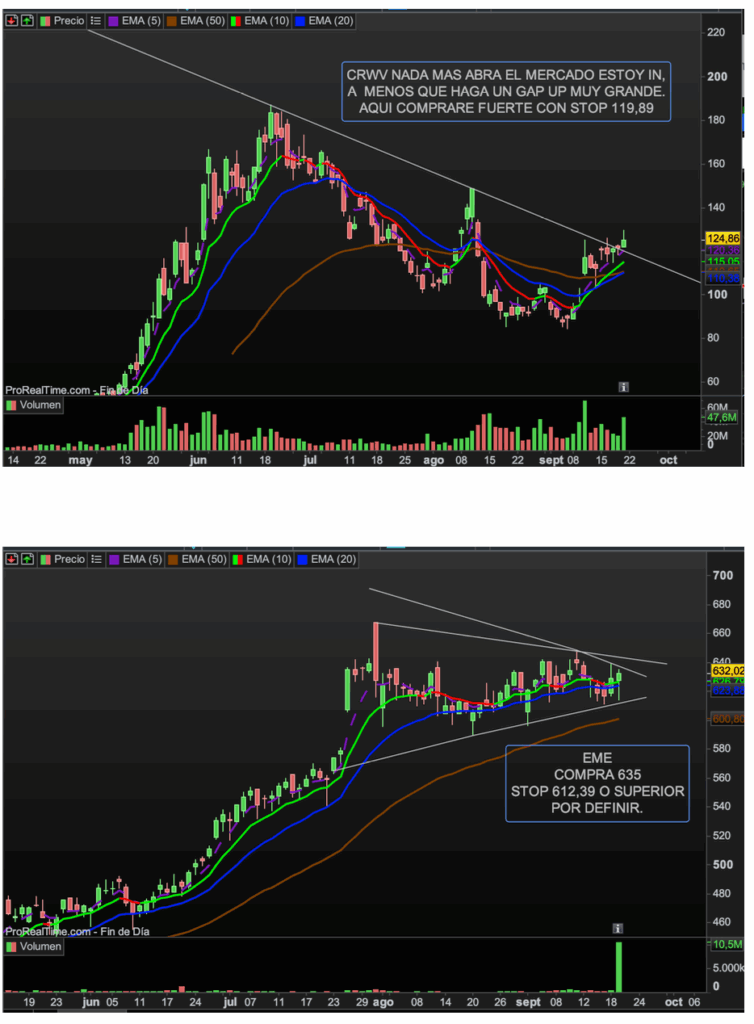Click the green up-arrow icon in the bottom chart
The height and width of the screenshot is (1024, 754).
click(x=27, y=559)
